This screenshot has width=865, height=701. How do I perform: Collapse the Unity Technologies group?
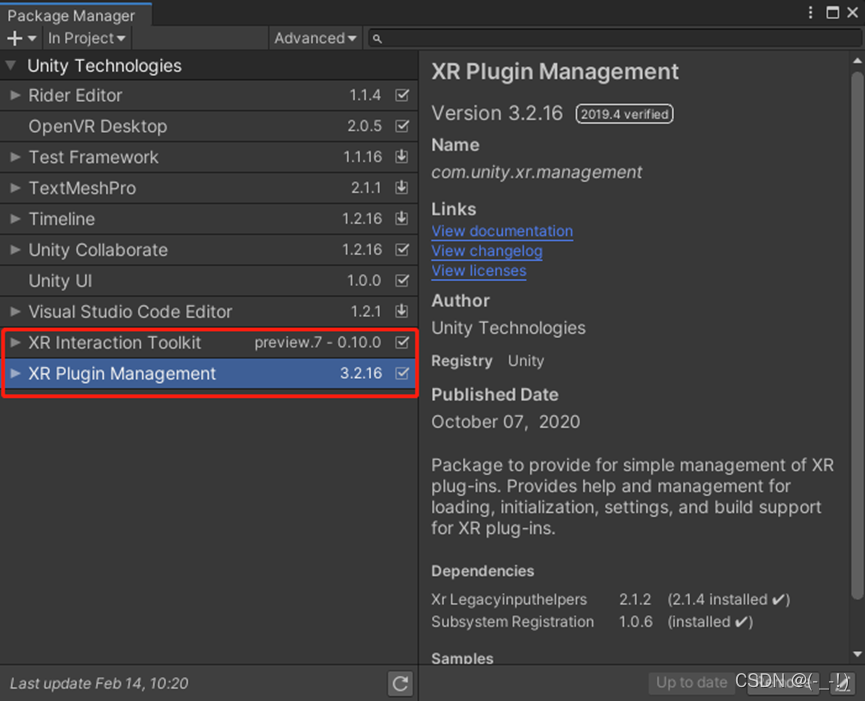pos(11,66)
